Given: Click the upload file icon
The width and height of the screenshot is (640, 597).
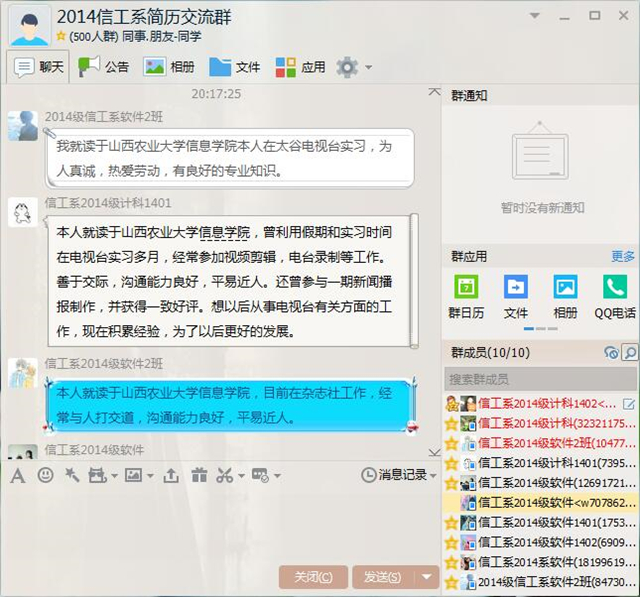Looking at the screenshot, I should [171, 475].
